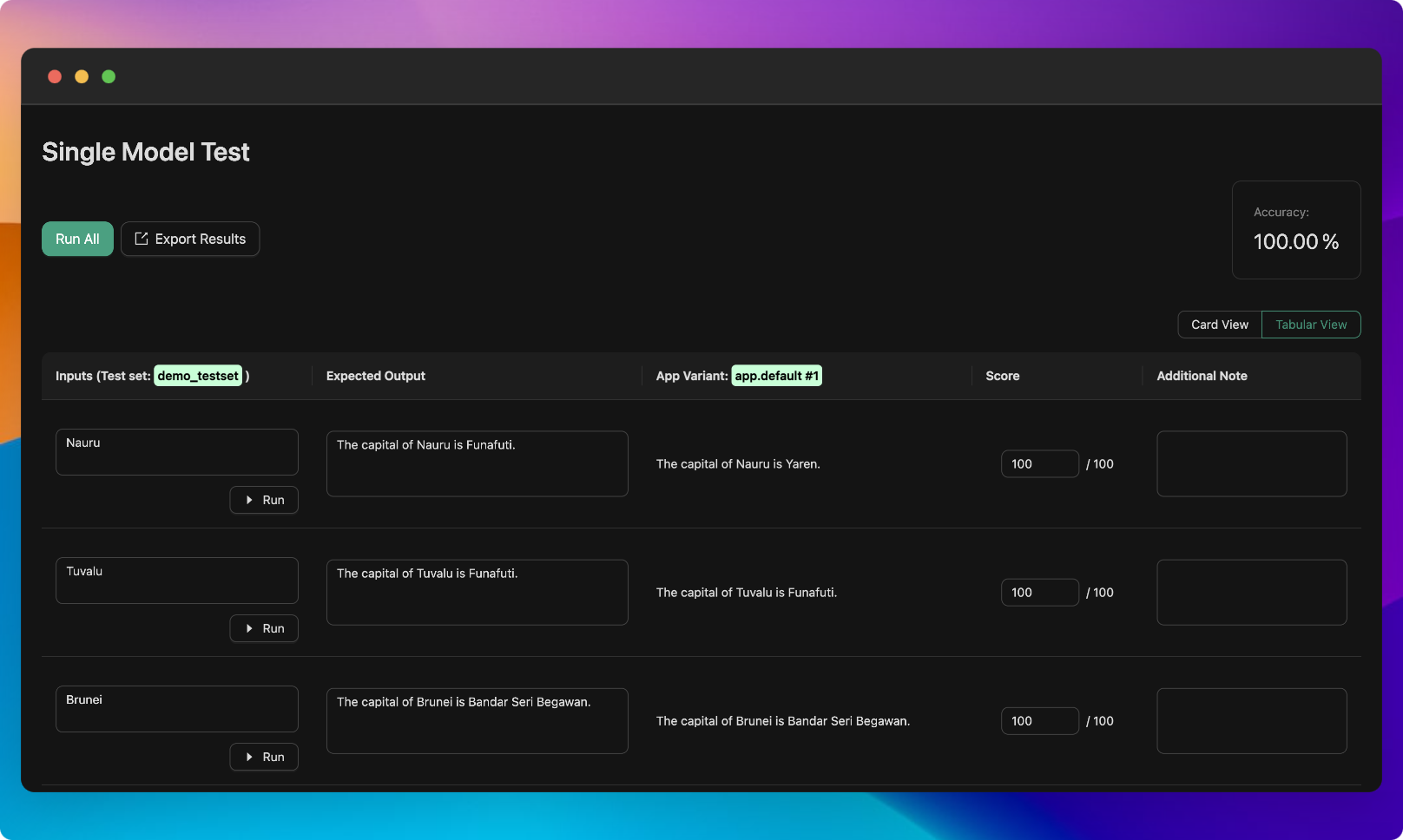Viewport: 1403px width, 840px height.
Task: Click the Additional Note column header
Action: (x=1202, y=376)
